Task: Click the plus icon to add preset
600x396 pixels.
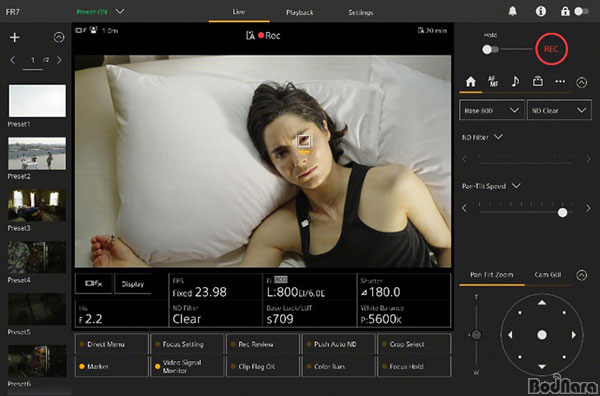Action: (15, 37)
